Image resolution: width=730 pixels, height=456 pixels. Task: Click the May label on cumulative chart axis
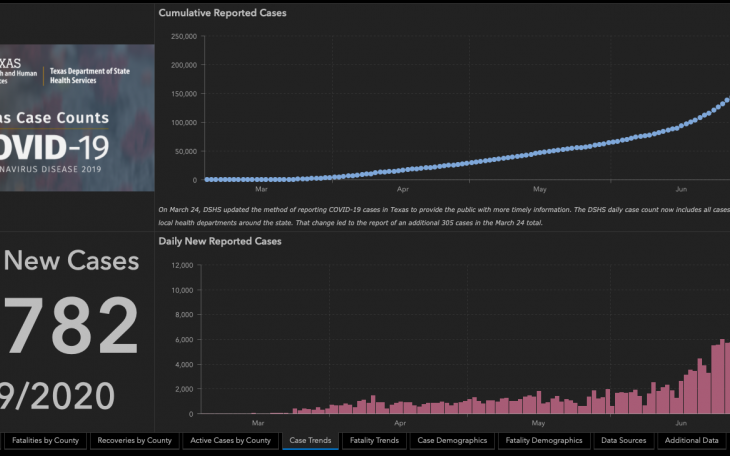tap(539, 188)
